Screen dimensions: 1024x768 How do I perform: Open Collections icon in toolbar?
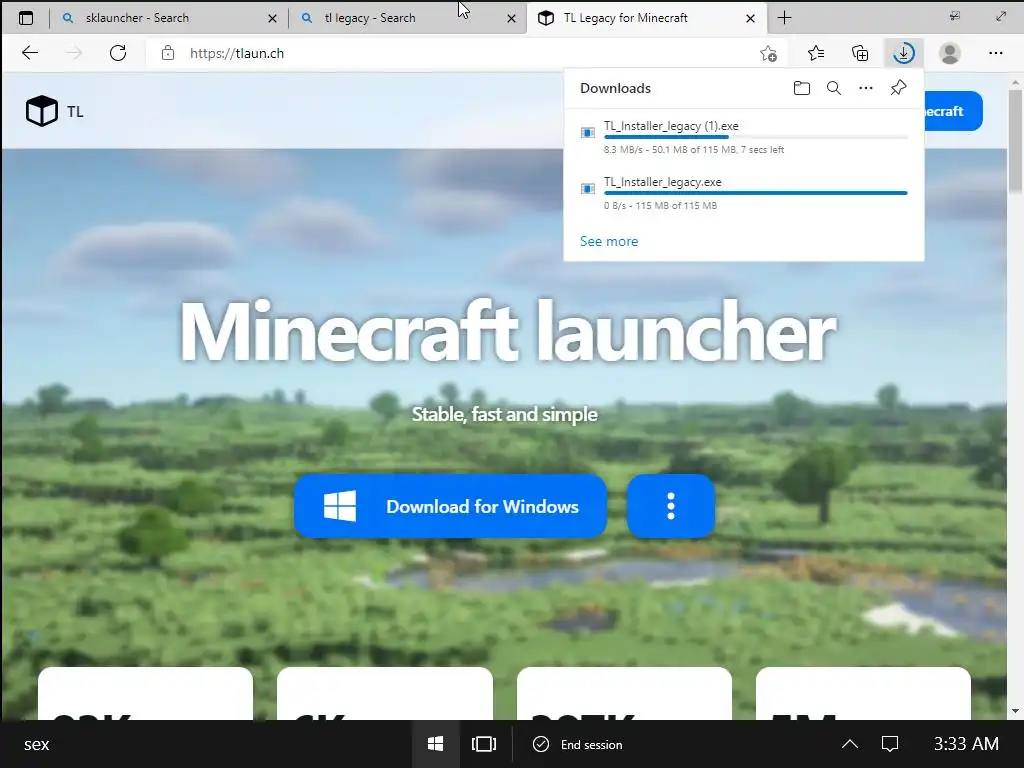click(860, 53)
